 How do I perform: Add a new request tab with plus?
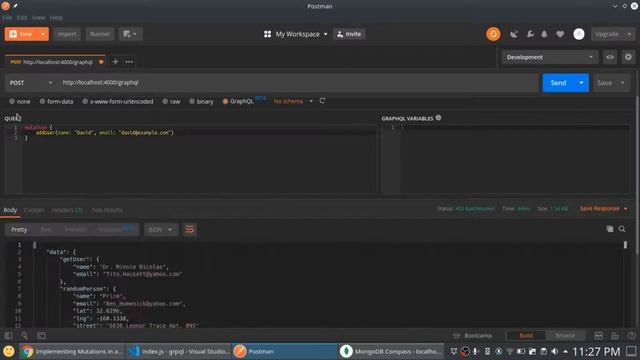coord(116,62)
